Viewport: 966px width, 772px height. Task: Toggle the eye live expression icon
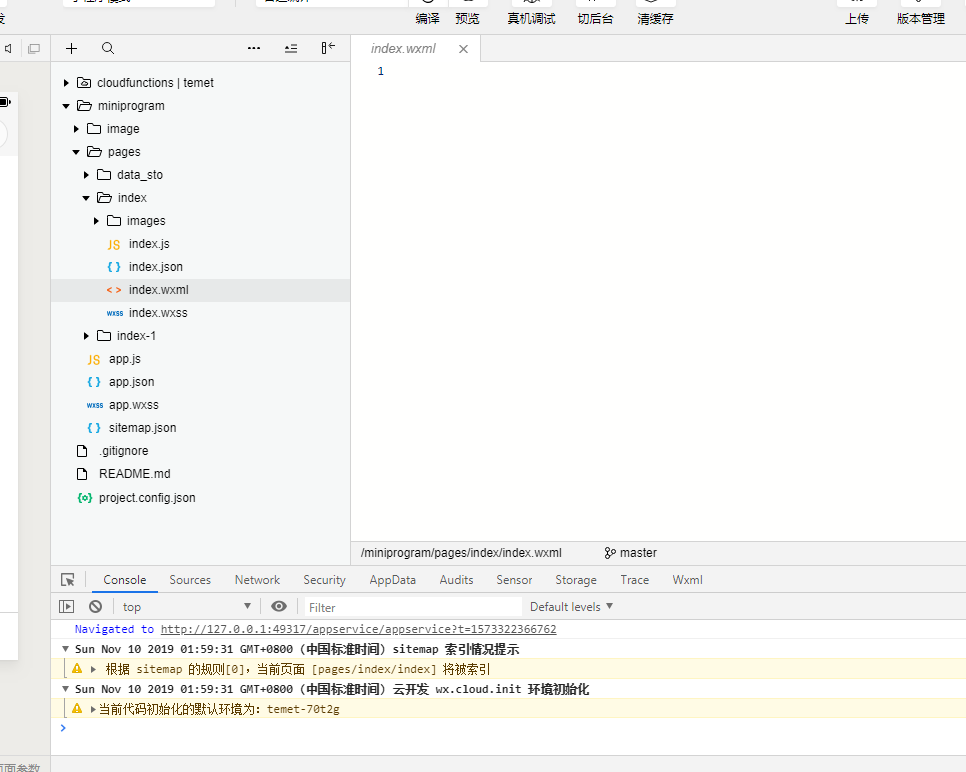tap(279, 606)
